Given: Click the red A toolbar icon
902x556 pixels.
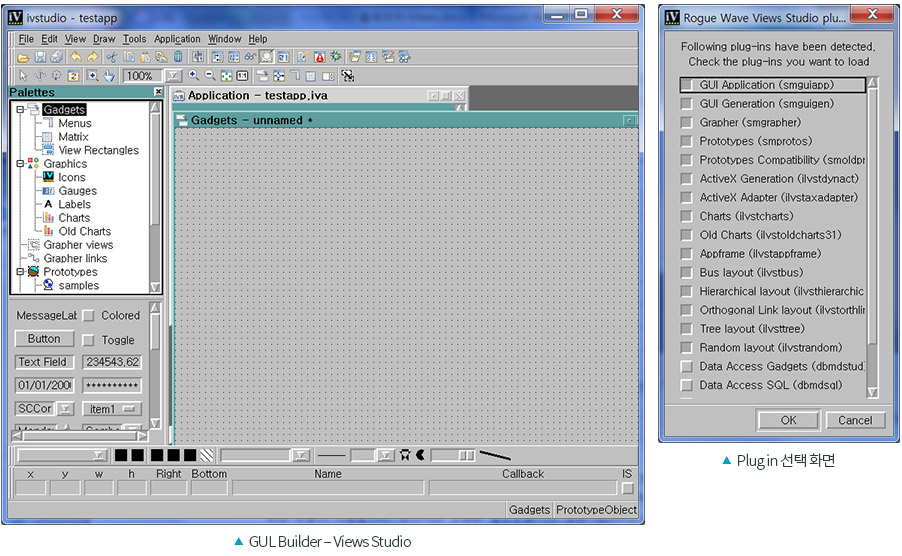Looking at the screenshot, I should (320, 57).
